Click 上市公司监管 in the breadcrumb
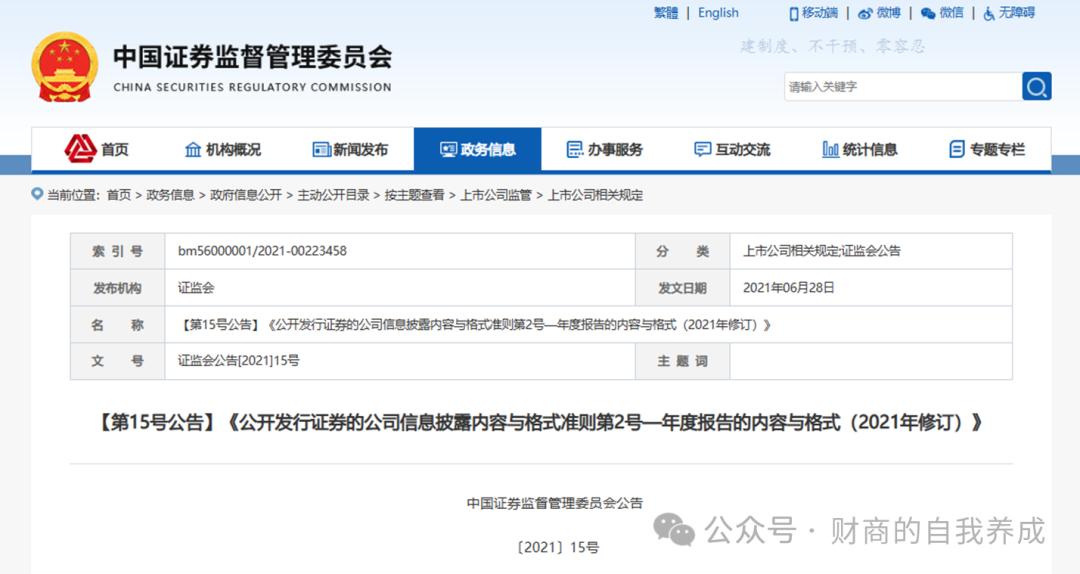The width and height of the screenshot is (1080, 574). (496, 195)
